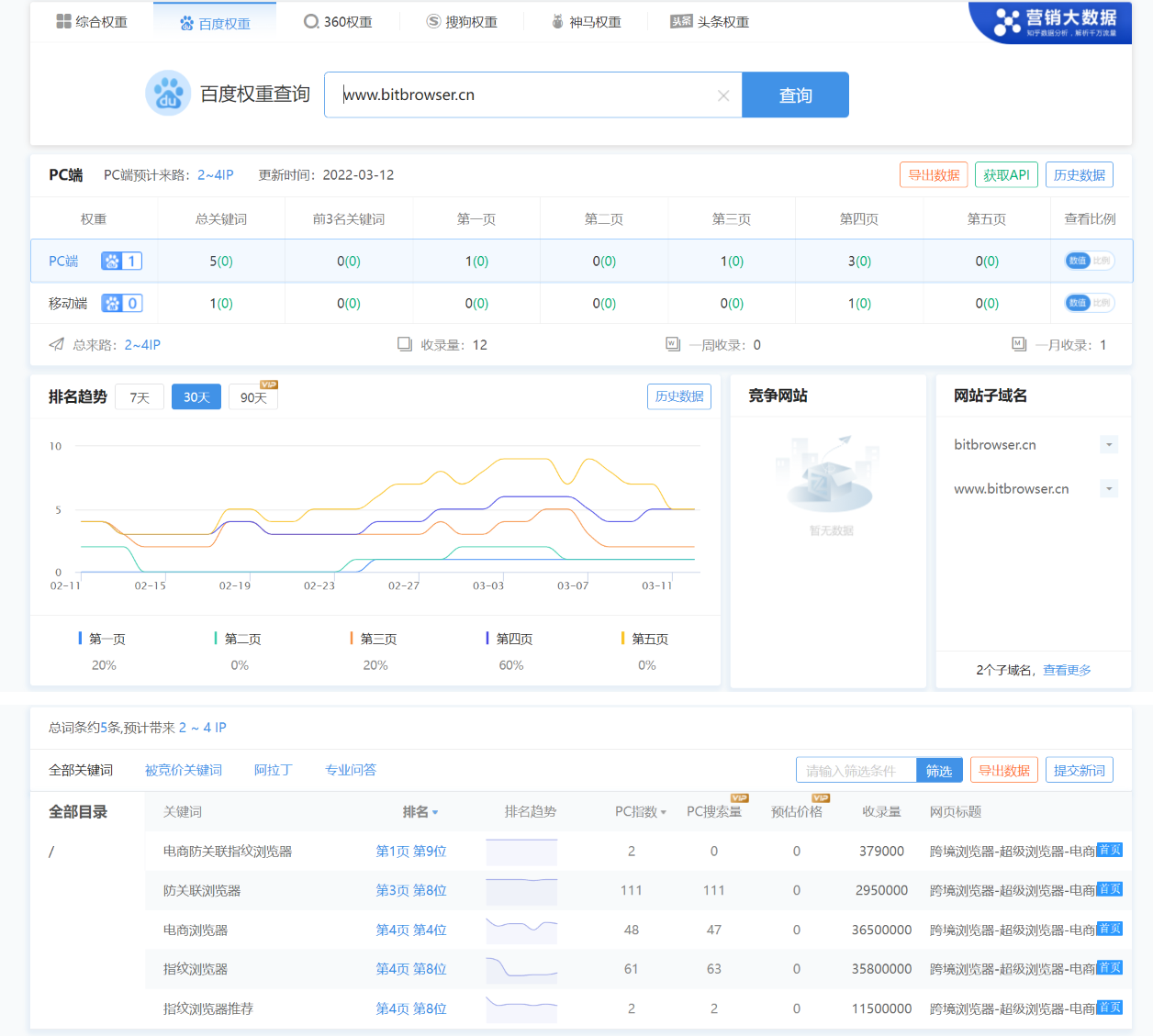Focus the 请输入筛选条件 filter input

pos(856,771)
